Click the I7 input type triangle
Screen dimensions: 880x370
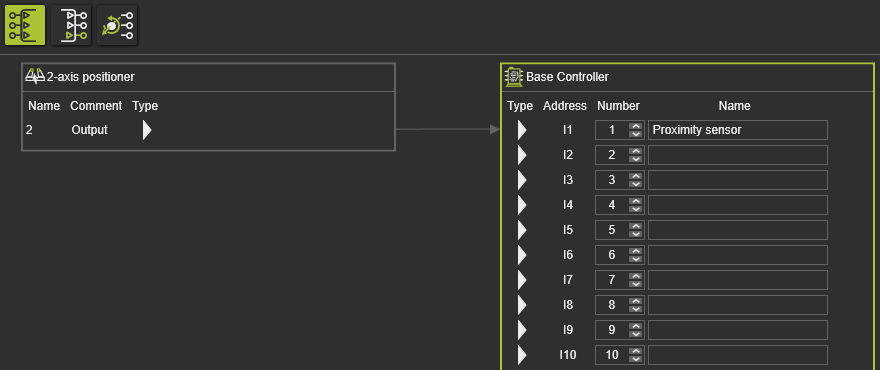[522, 280]
